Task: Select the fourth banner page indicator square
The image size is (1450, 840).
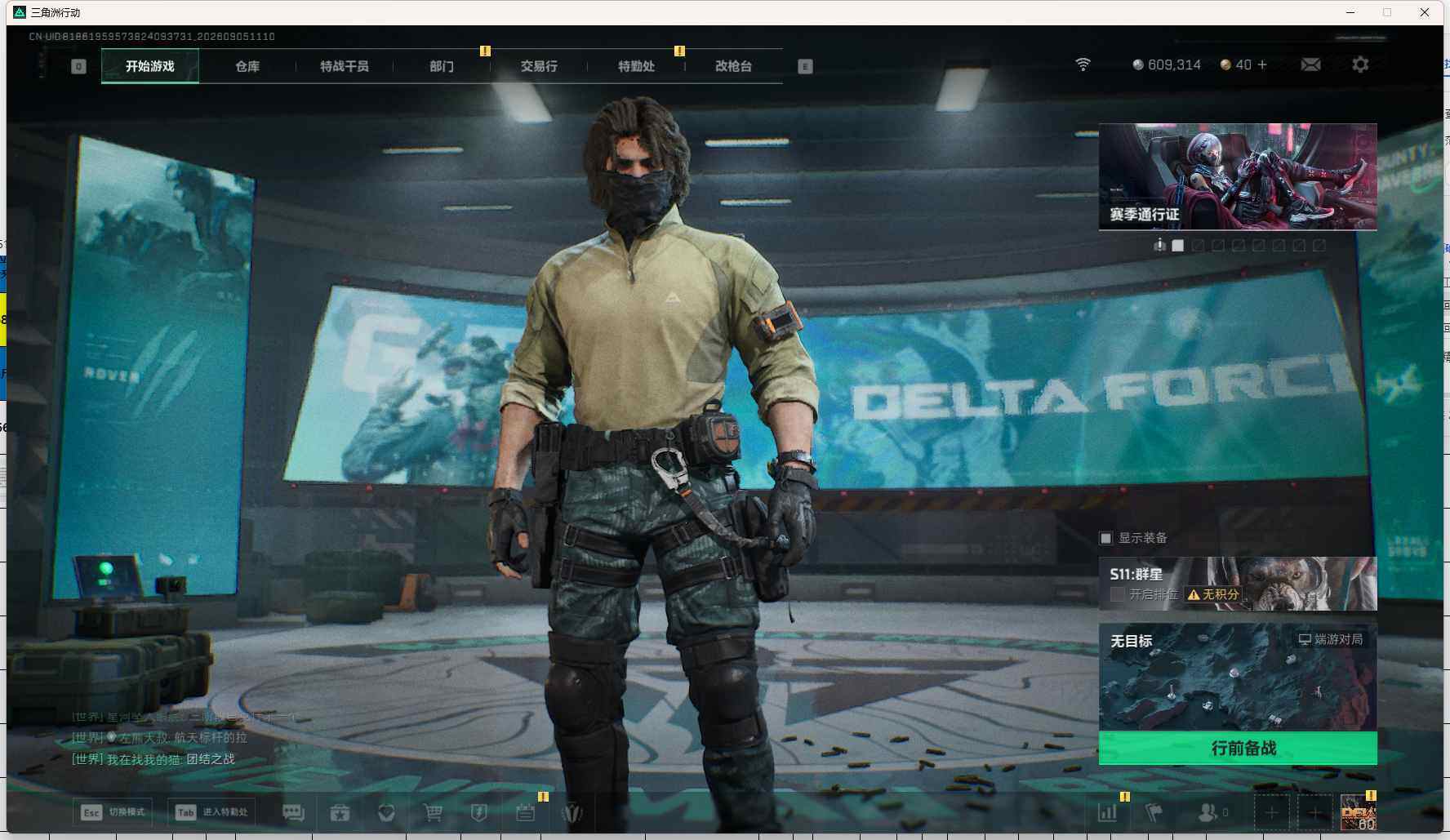Action: [x=1239, y=245]
